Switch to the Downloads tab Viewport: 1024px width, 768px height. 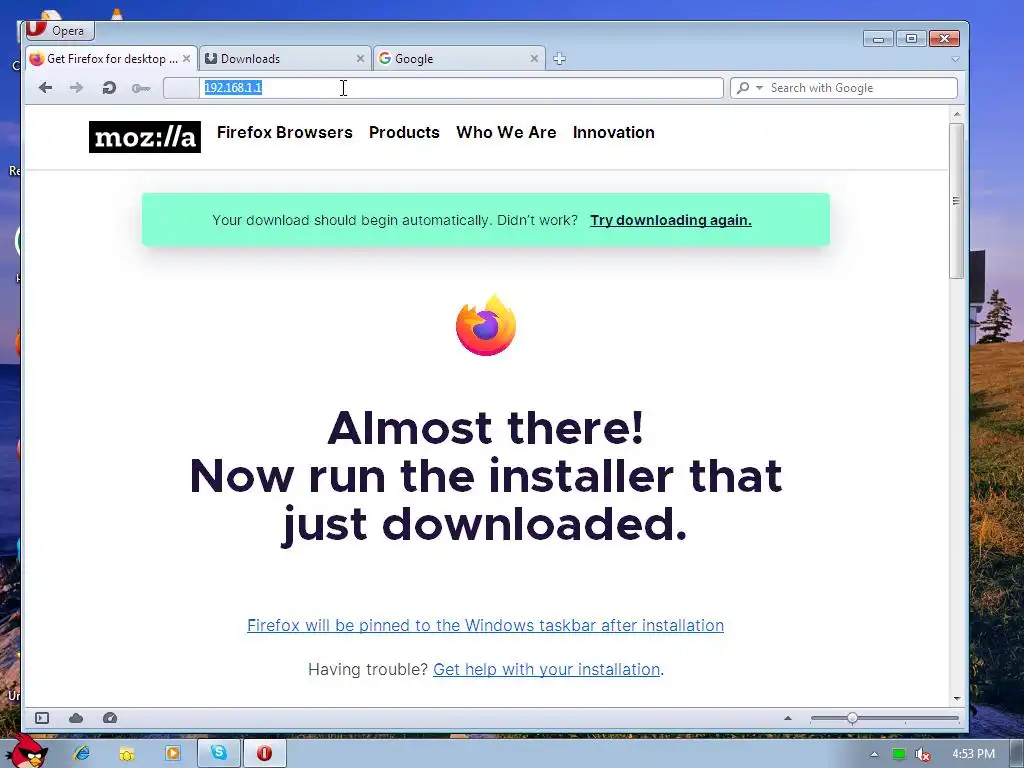pyautogui.click(x=285, y=59)
